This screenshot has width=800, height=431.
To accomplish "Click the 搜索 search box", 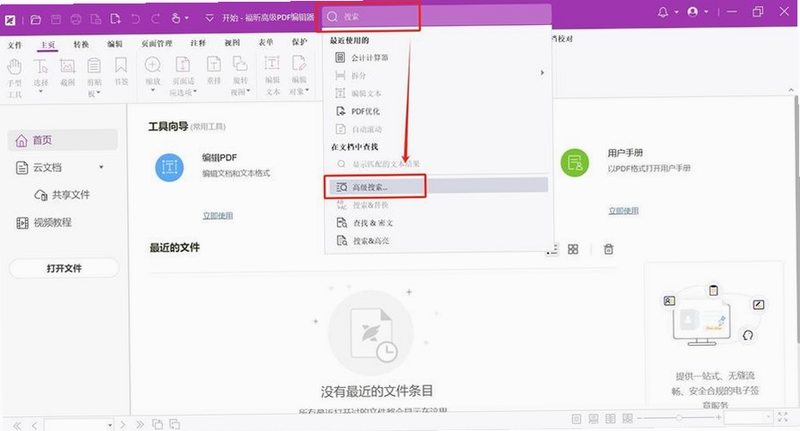I will (436, 17).
